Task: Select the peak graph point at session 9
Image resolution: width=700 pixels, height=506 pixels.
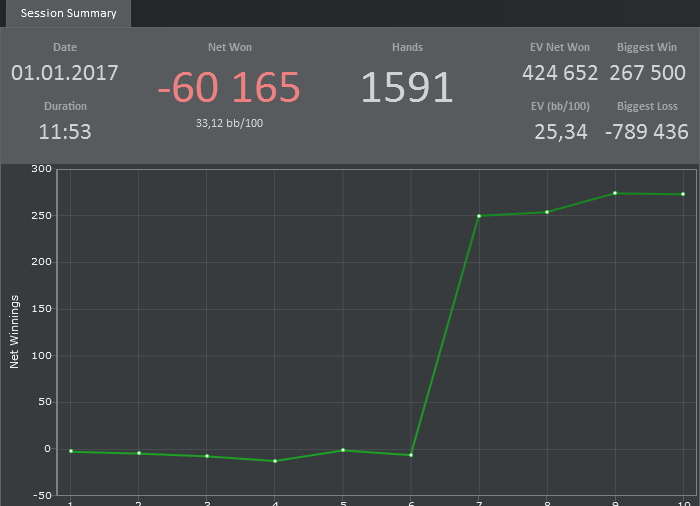Action: (615, 193)
